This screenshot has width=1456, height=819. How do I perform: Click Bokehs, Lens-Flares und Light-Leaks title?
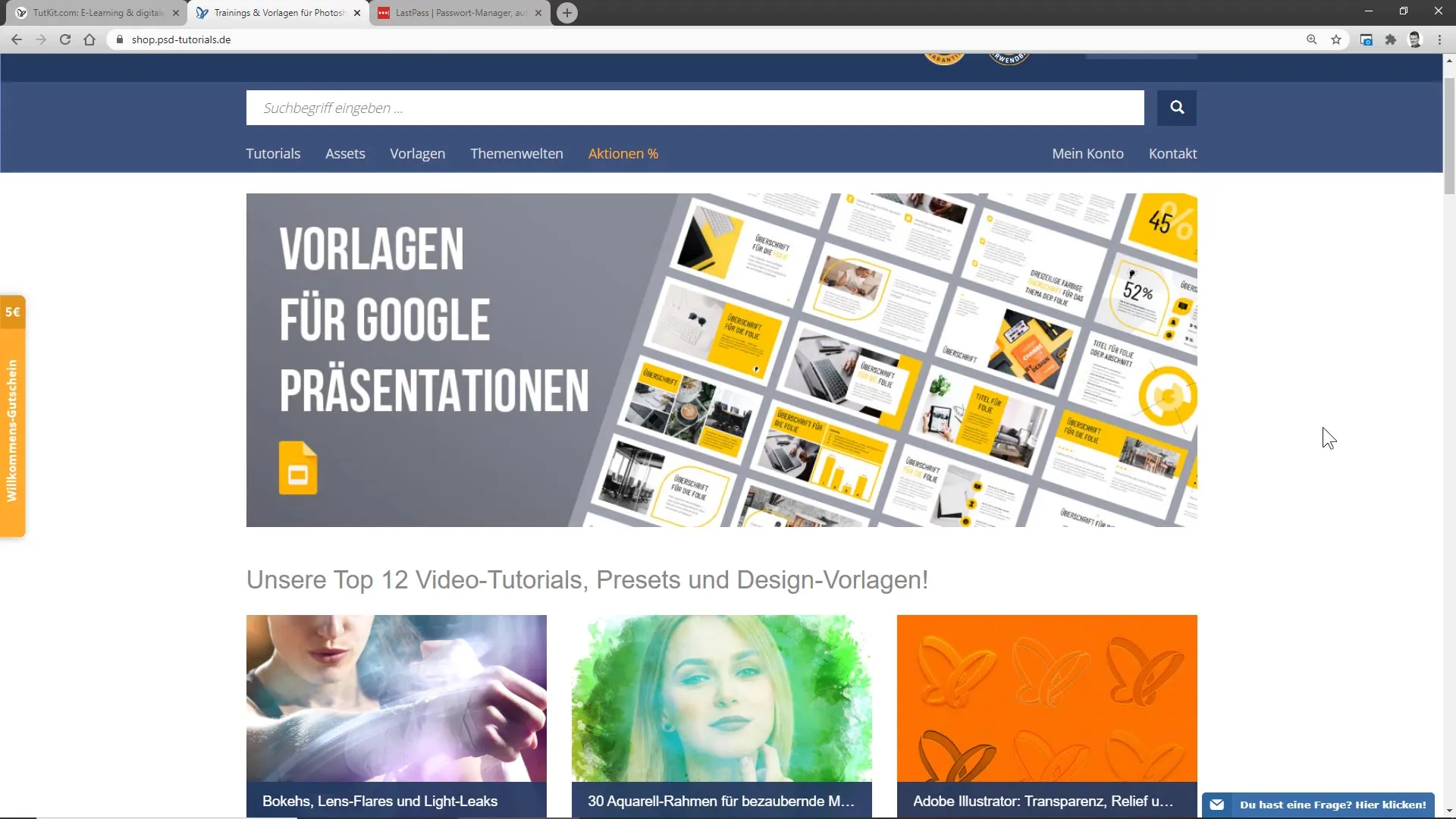[380, 801]
